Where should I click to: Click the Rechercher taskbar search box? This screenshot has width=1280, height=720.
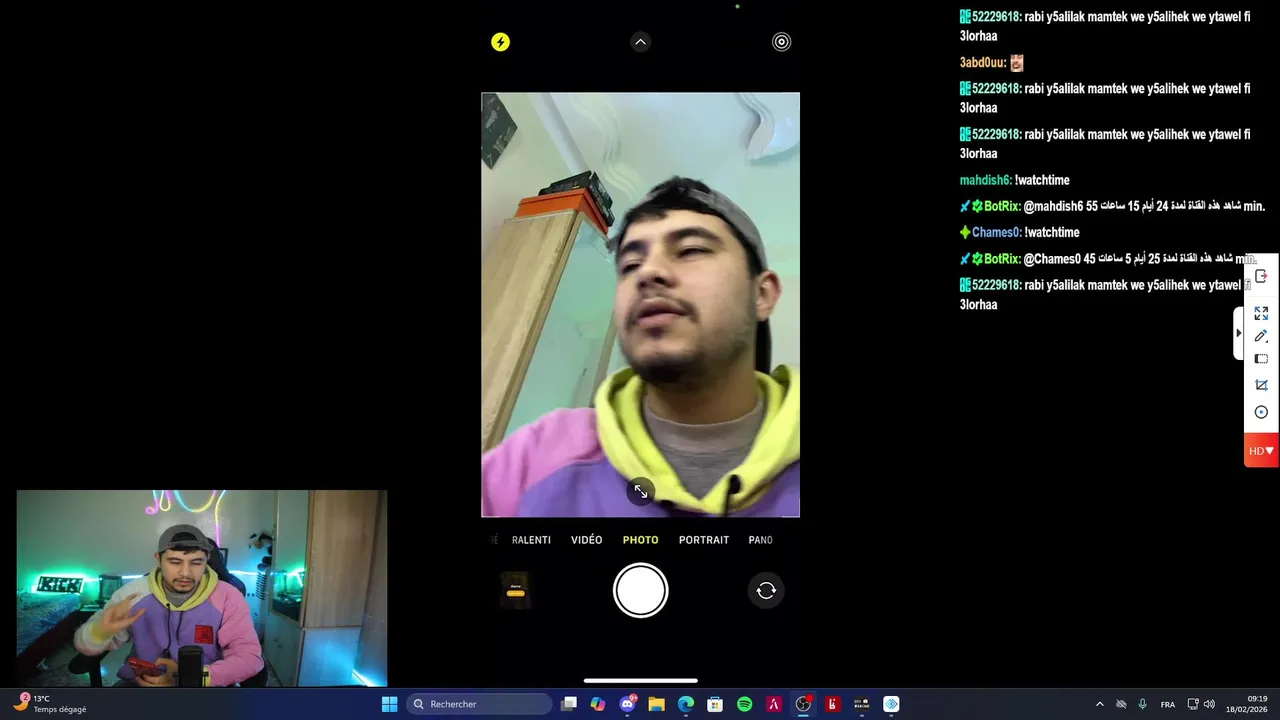[479, 704]
